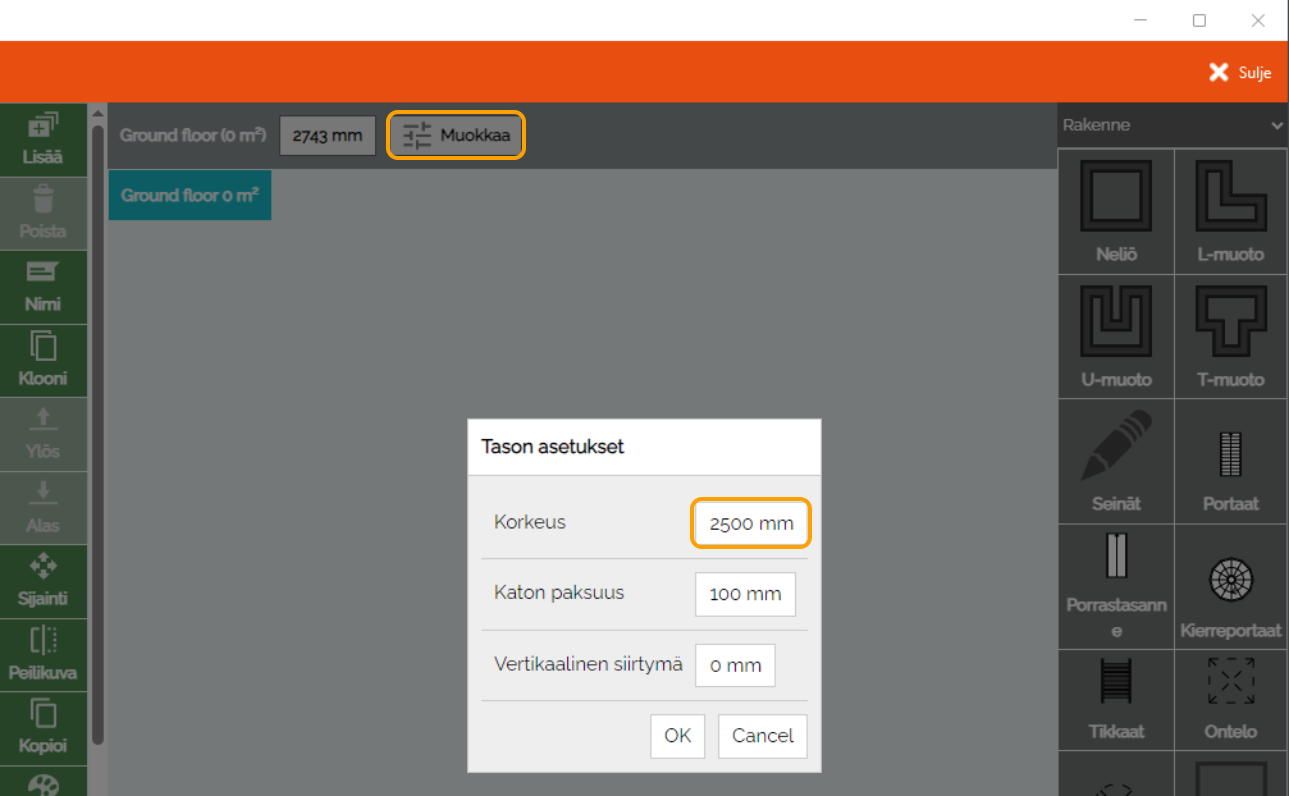Add Portaat stairs
The width and height of the screenshot is (1289, 796).
pos(1231,462)
